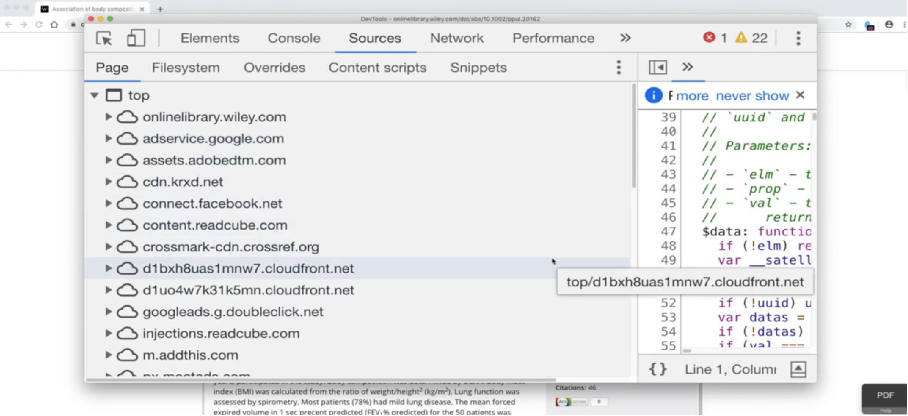
Task: Open the Performance panel tab
Action: (x=553, y=38)
